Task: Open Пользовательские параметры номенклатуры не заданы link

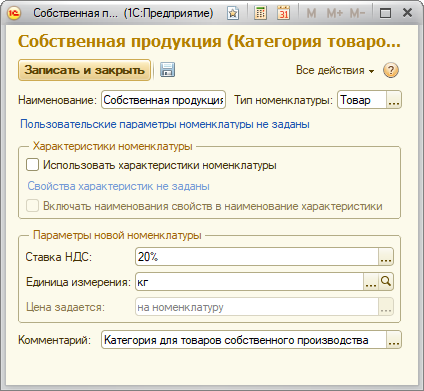Action: (x=165, y=124)
